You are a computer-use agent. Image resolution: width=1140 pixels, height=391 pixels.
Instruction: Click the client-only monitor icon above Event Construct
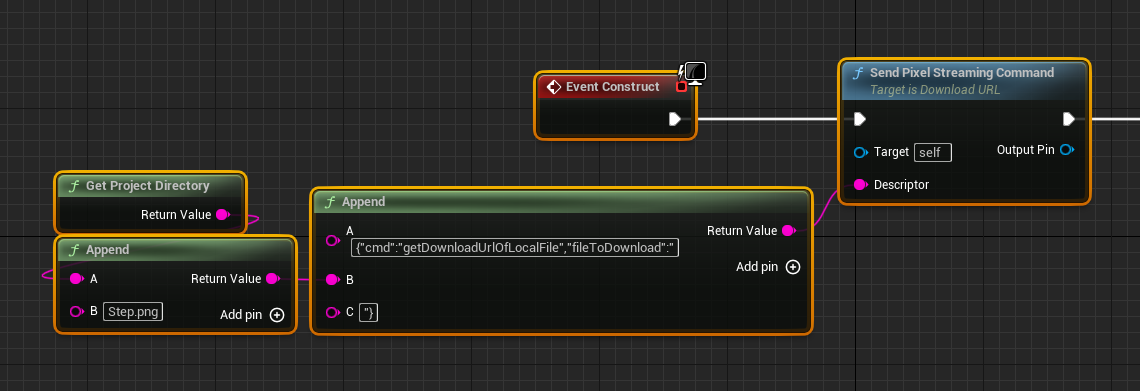click(x=695, y=73)
